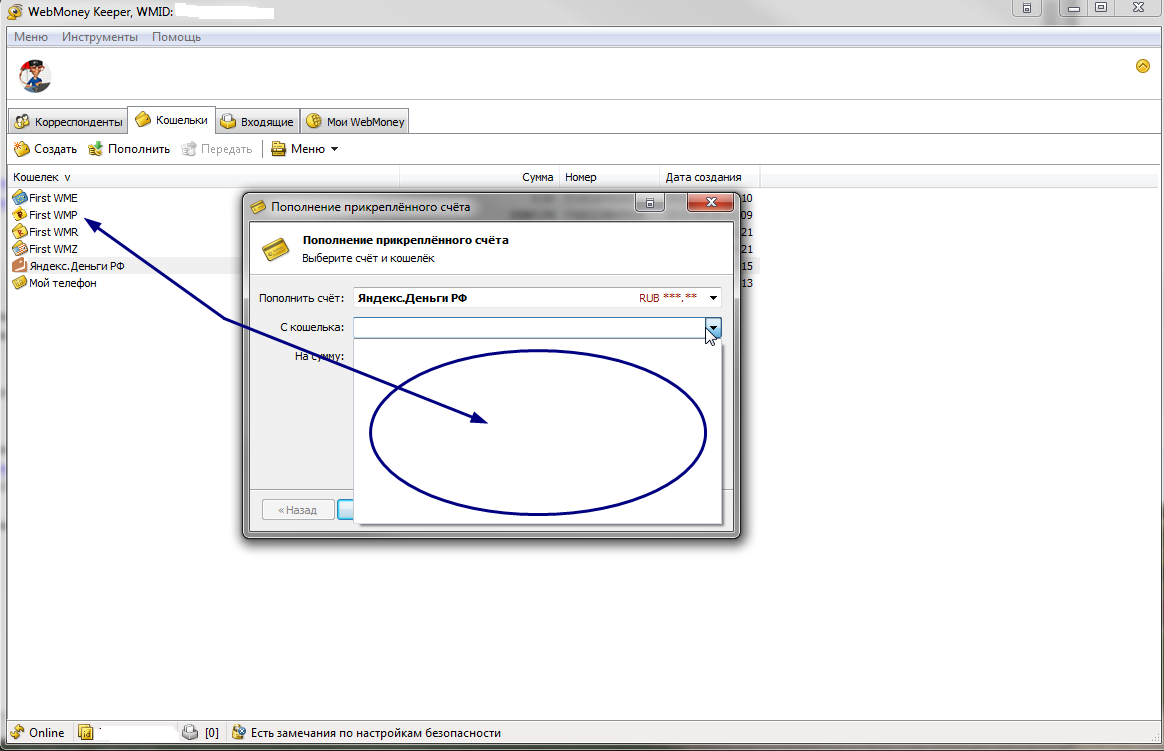Sort wallets by the Сумма column
Viewport: 1164px width, 751px height.
click(480, 177)
